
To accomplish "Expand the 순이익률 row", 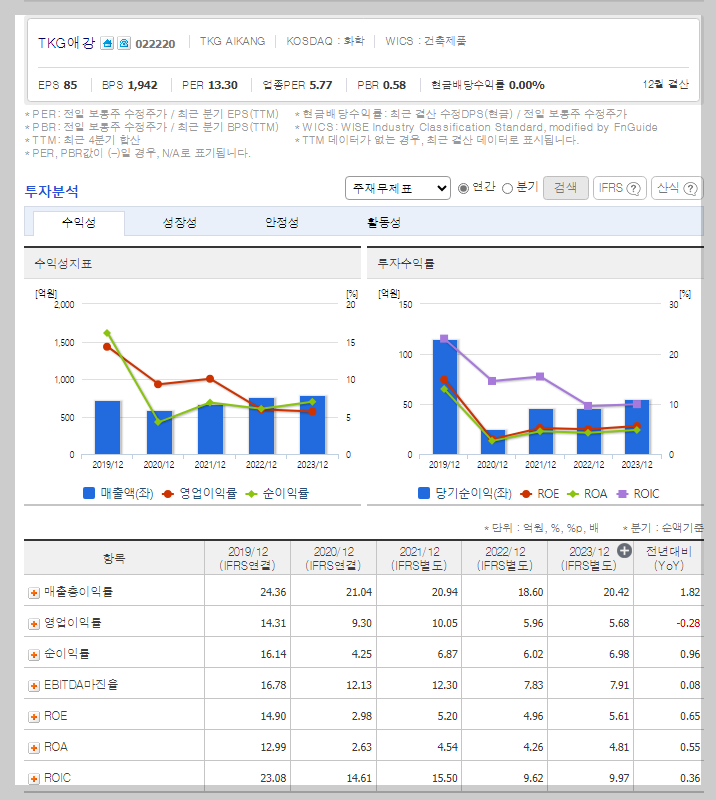I will [34, 655].
